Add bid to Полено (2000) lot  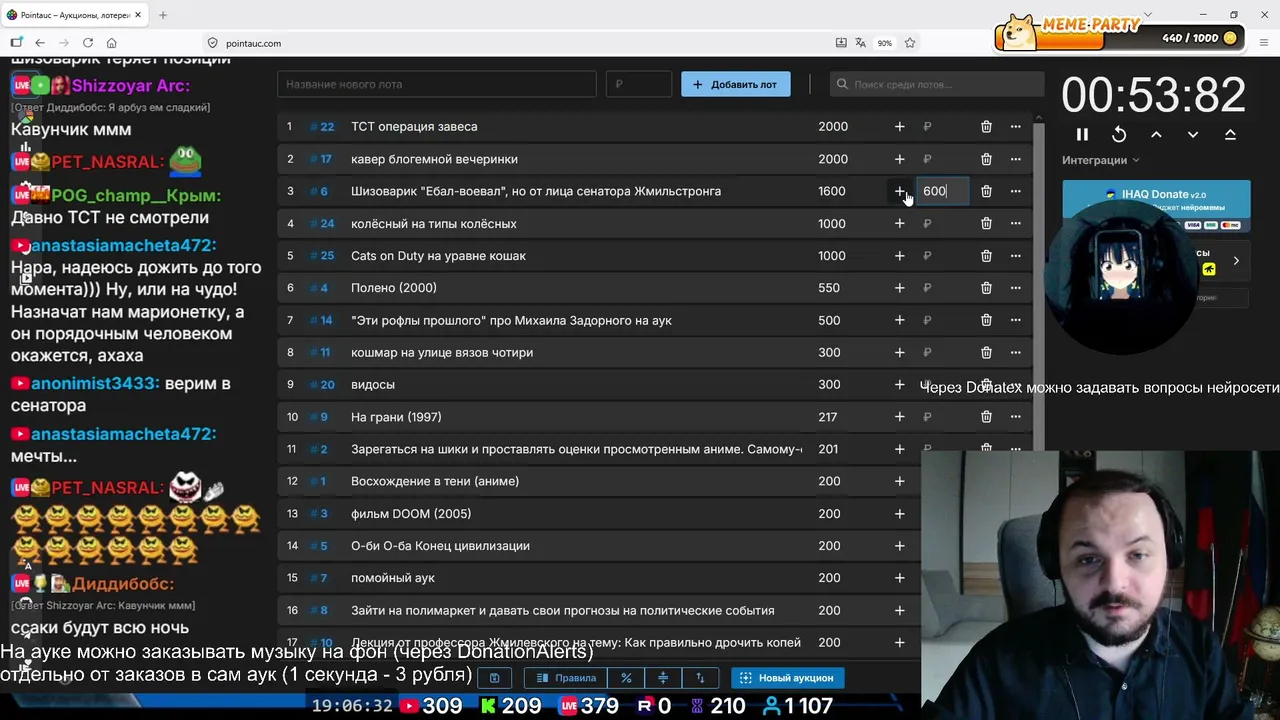pos(899,288)
